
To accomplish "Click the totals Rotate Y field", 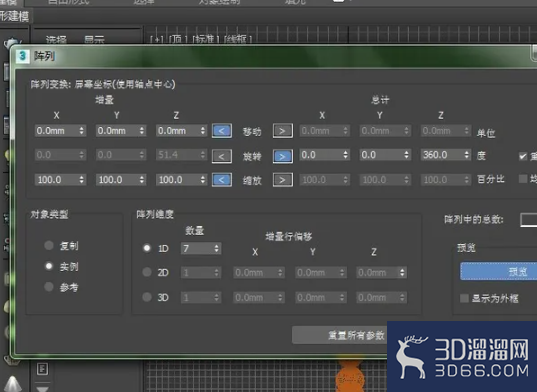I will coord(385,155).
